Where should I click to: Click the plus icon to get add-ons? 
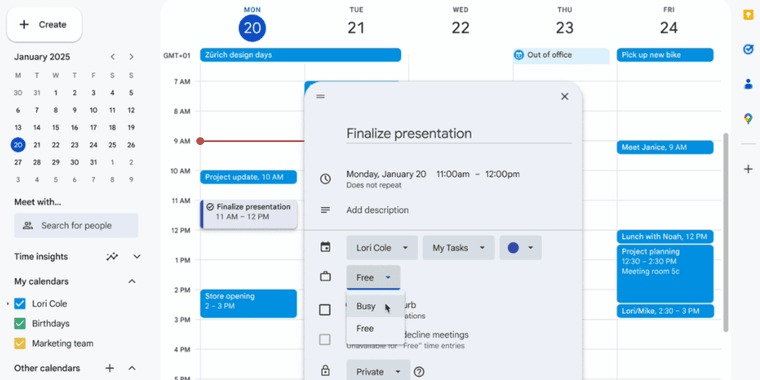[748, 169]
